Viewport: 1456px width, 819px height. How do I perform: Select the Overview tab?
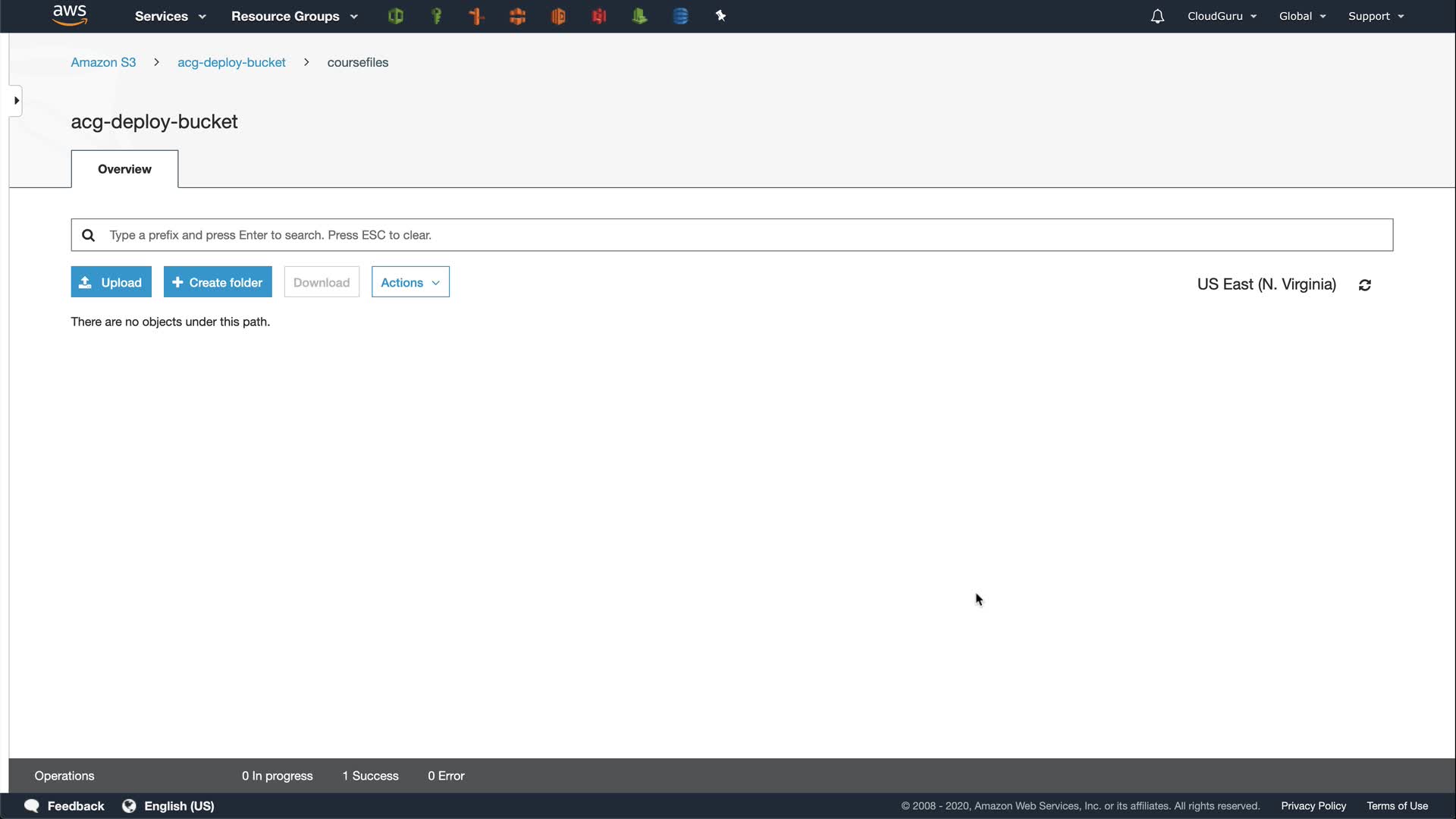click(124, 169)
